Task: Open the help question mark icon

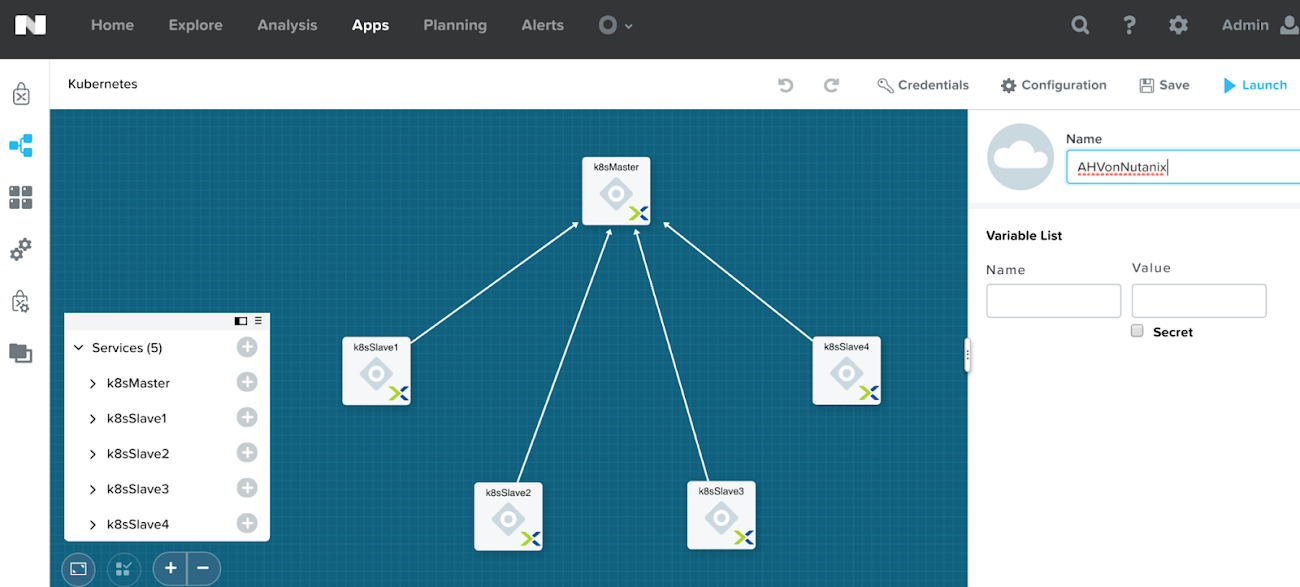Action: tap(1129, 26)
